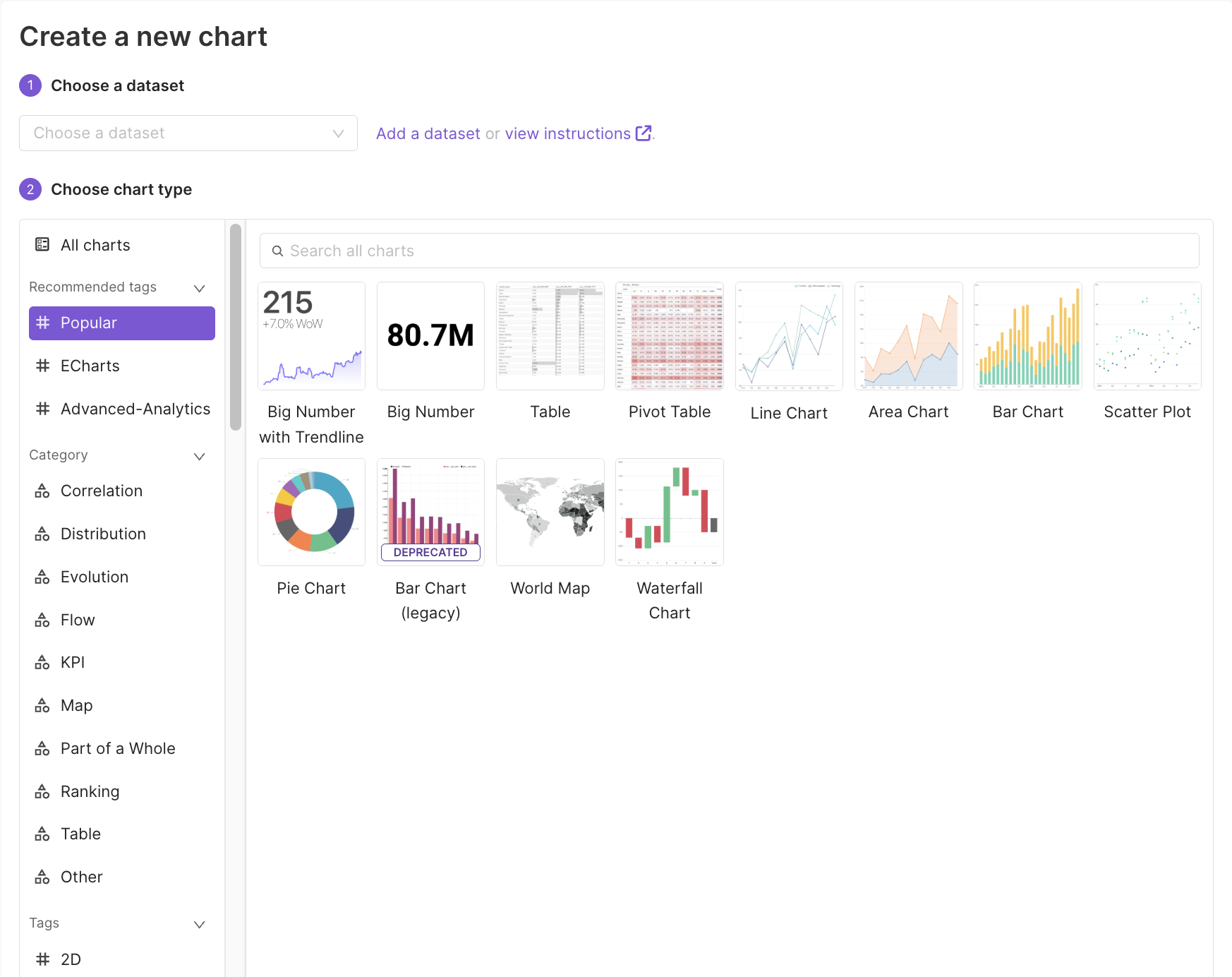Image resolution: width=1232 pixels, height=977 pixels.
Task: Collapse the Tags section
Action: pyautogui.click(x=199, y=924)
